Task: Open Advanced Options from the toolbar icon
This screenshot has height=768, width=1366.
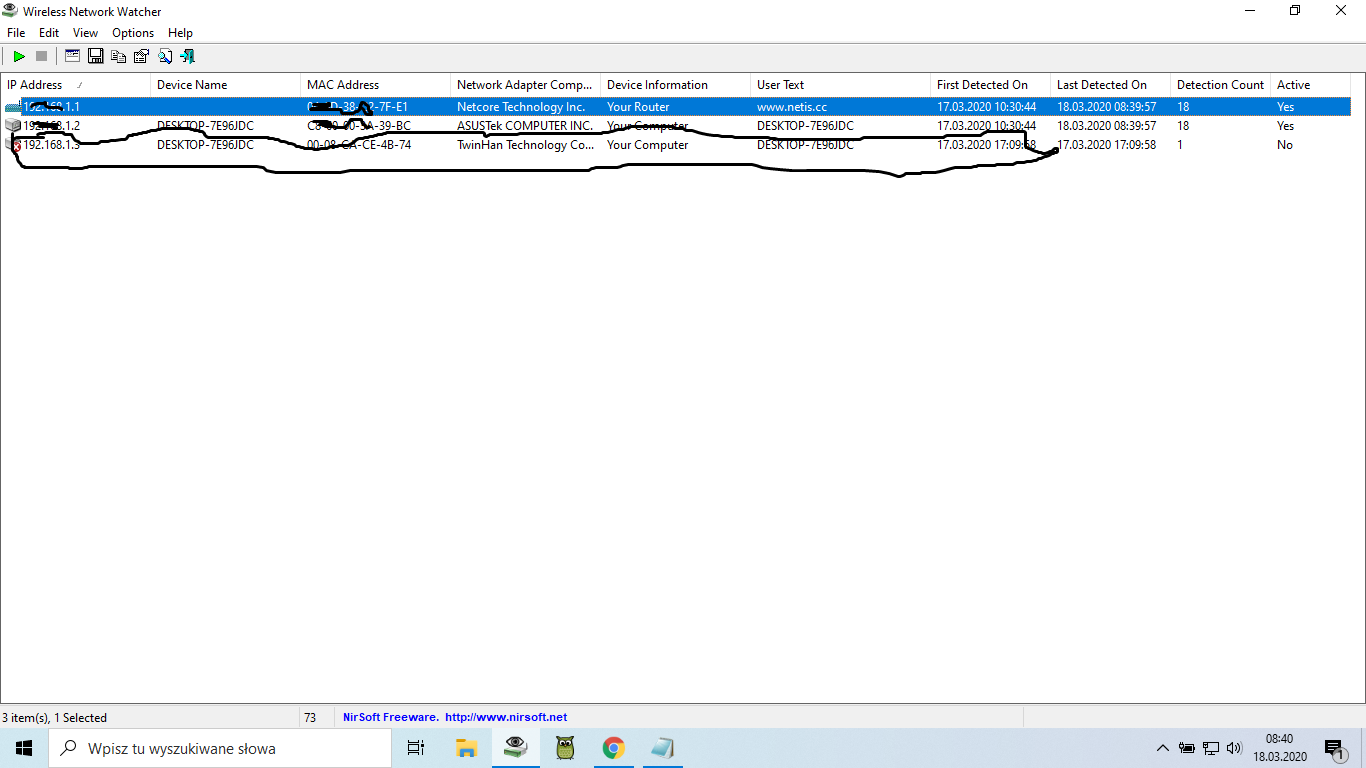Action: pos(73,56)
